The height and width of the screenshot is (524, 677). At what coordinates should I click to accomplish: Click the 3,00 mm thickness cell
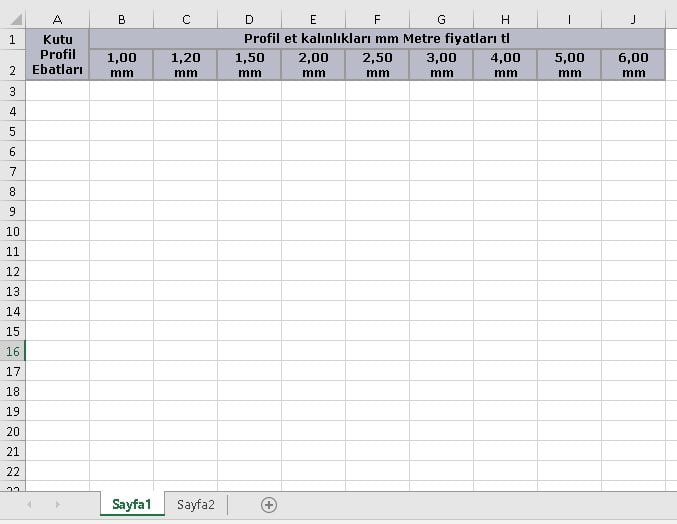click(x=441, y=65)
